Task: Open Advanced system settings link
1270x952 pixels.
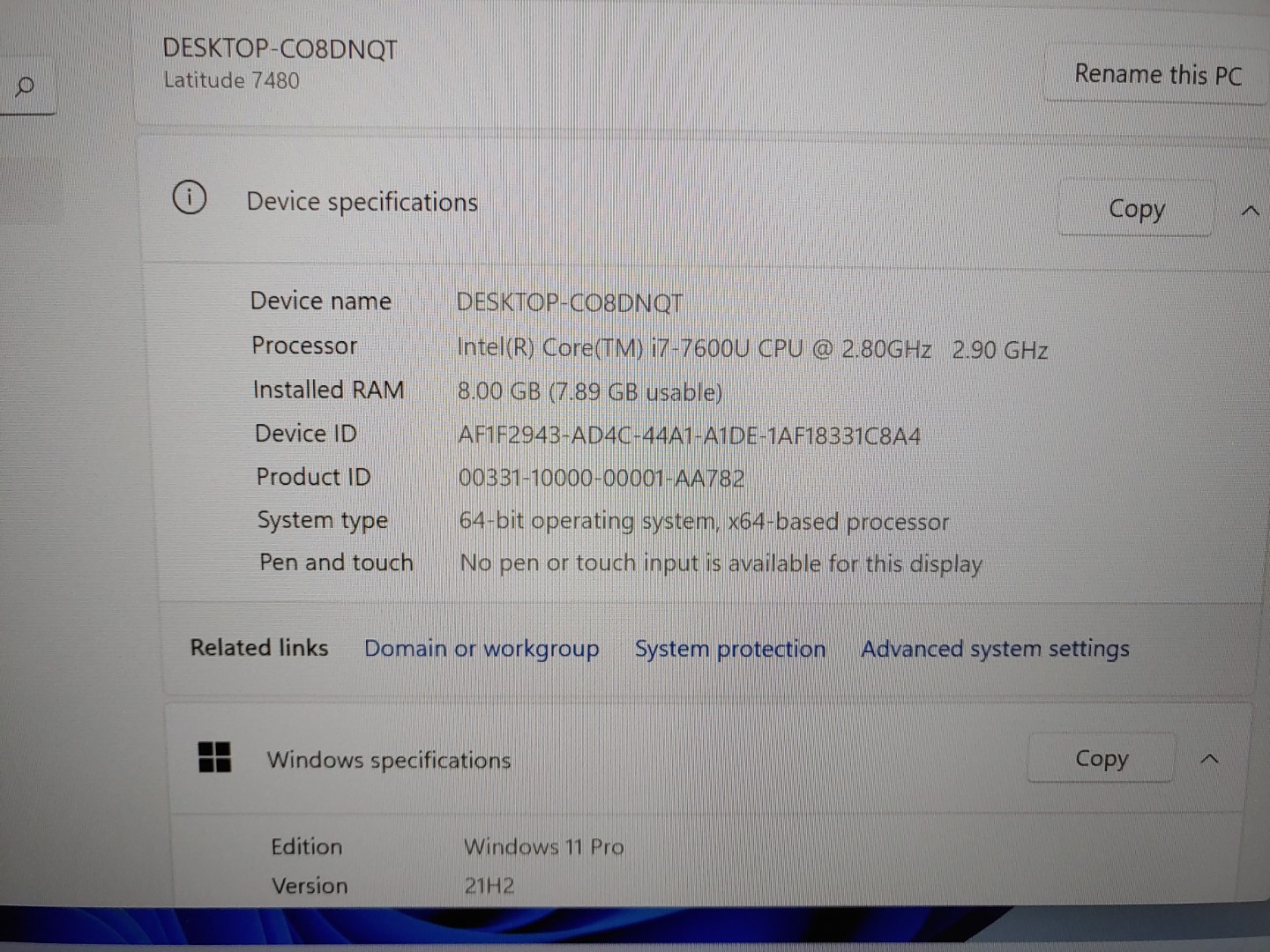Action: [x=995, y=649]
